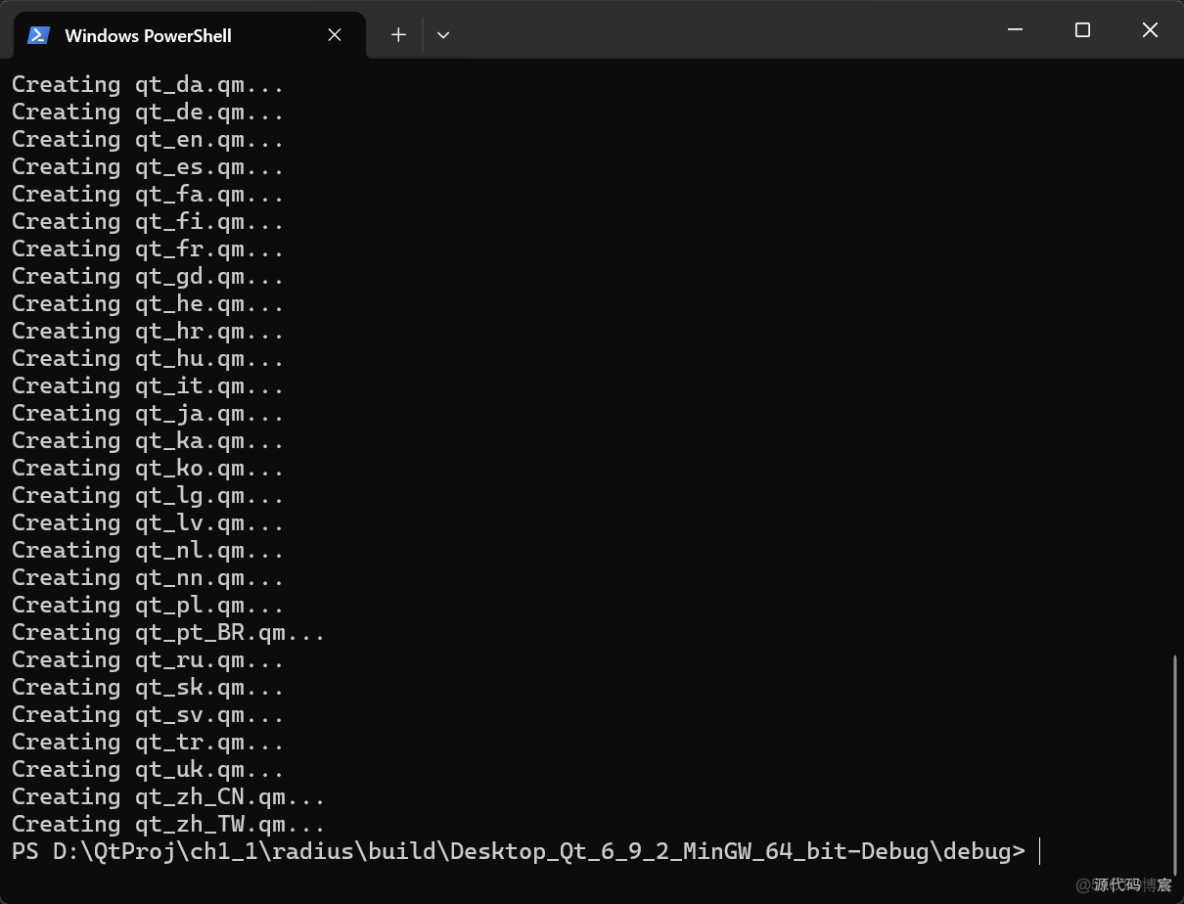
Task: Open a new terminal tab
Action: pos(397,34)
